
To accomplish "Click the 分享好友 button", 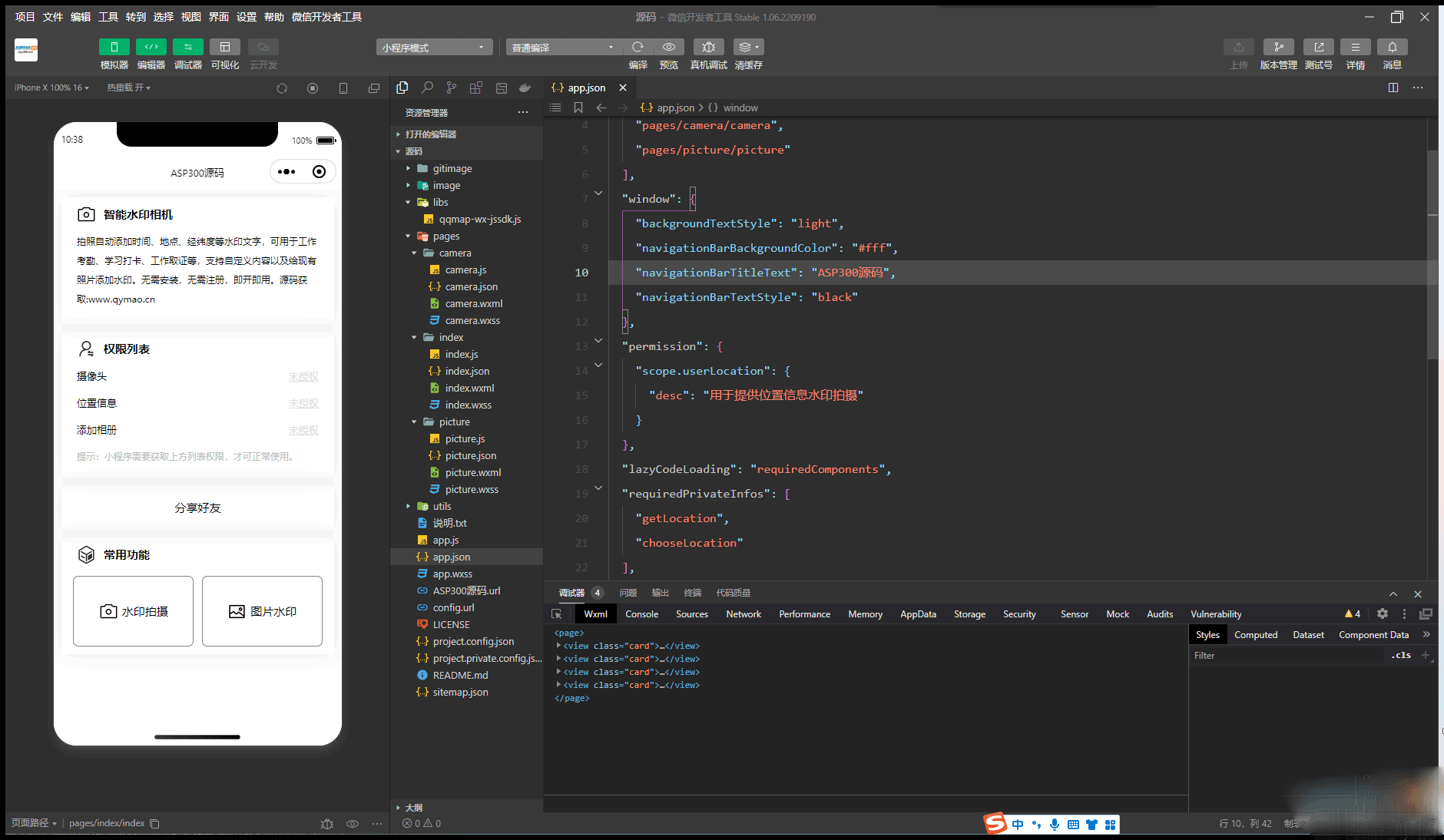I will click(197, 508).
